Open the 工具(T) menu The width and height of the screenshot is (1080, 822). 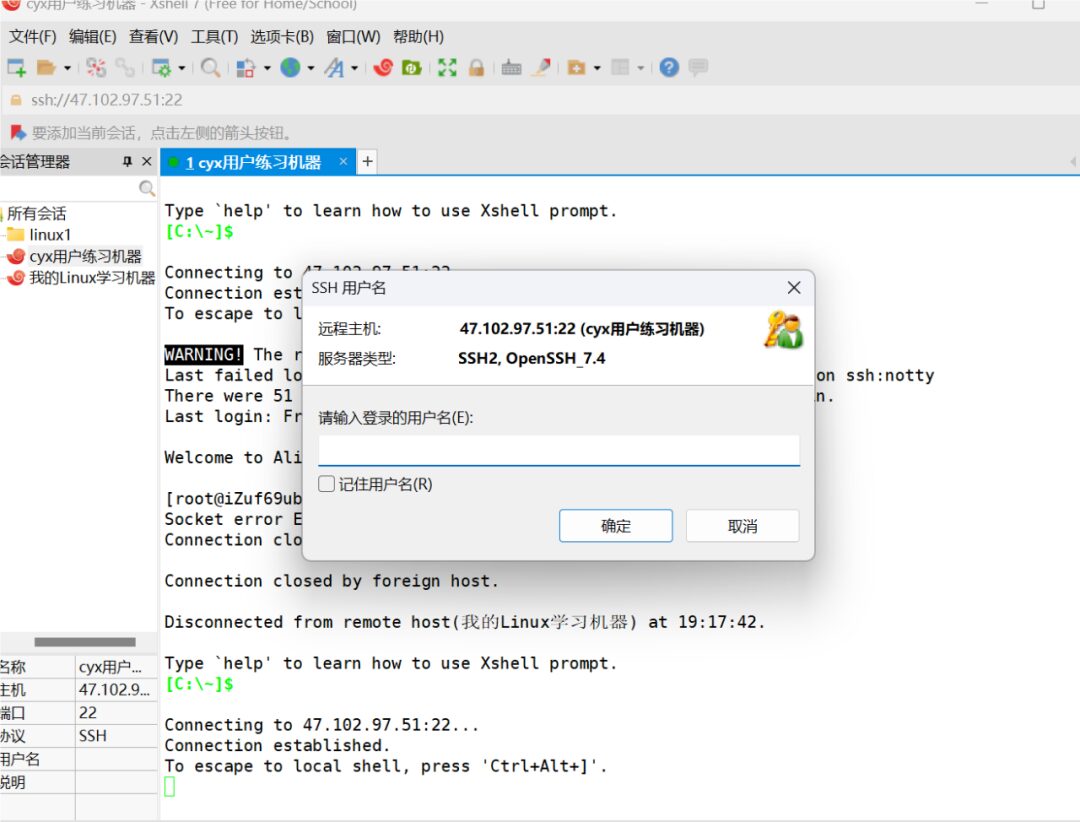tap(214, 37)
